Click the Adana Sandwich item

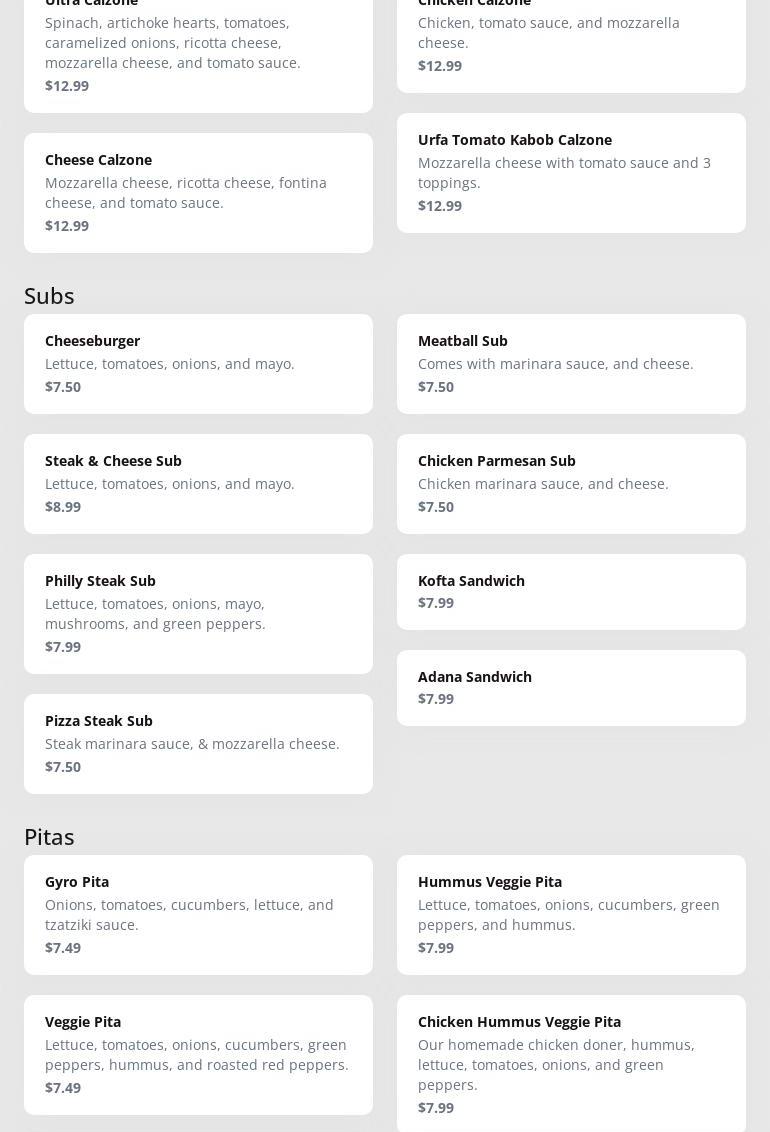(x=571, y=687)
